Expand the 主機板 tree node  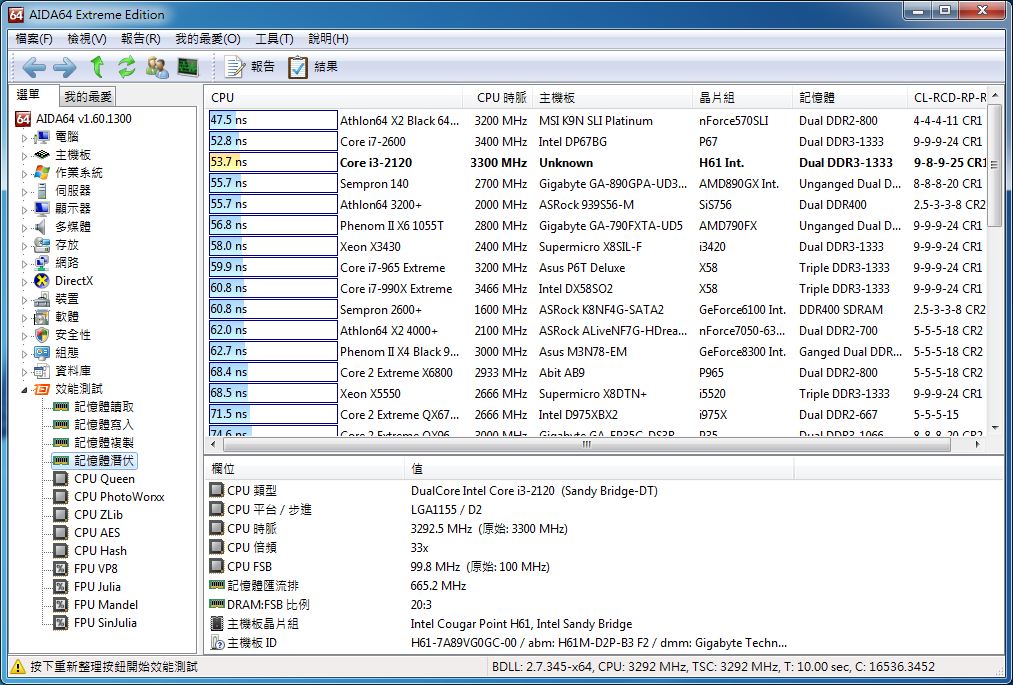(x=25, y=155)
